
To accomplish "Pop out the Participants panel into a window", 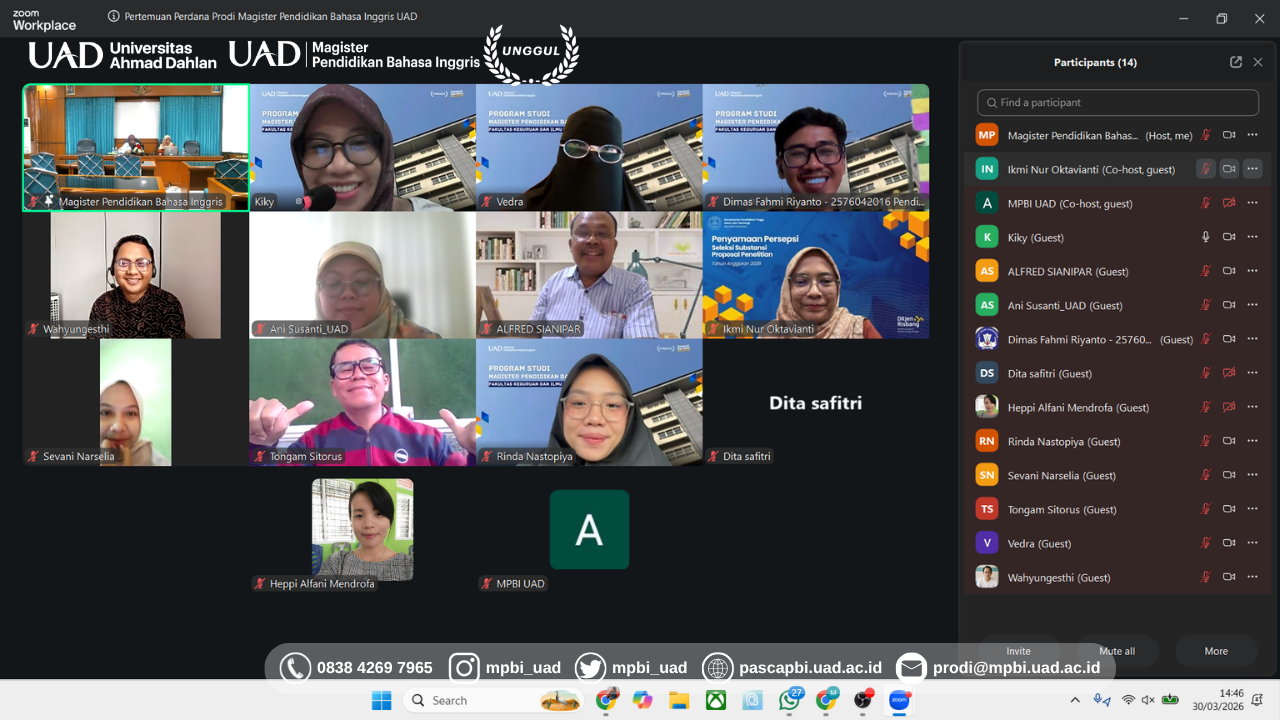I will pos(1235,62).
